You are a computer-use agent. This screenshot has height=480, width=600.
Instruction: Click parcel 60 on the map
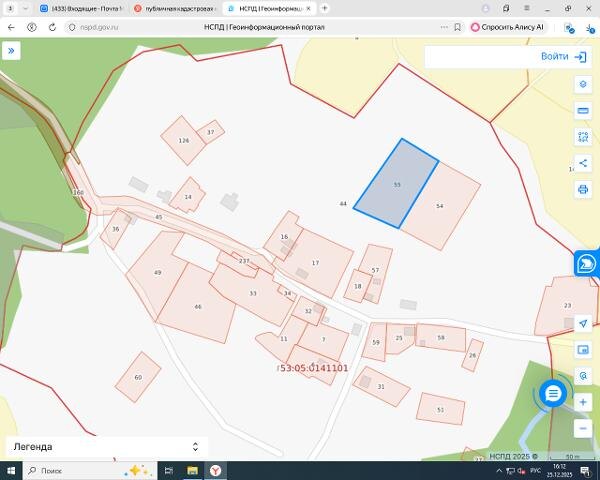coord(138,377)
